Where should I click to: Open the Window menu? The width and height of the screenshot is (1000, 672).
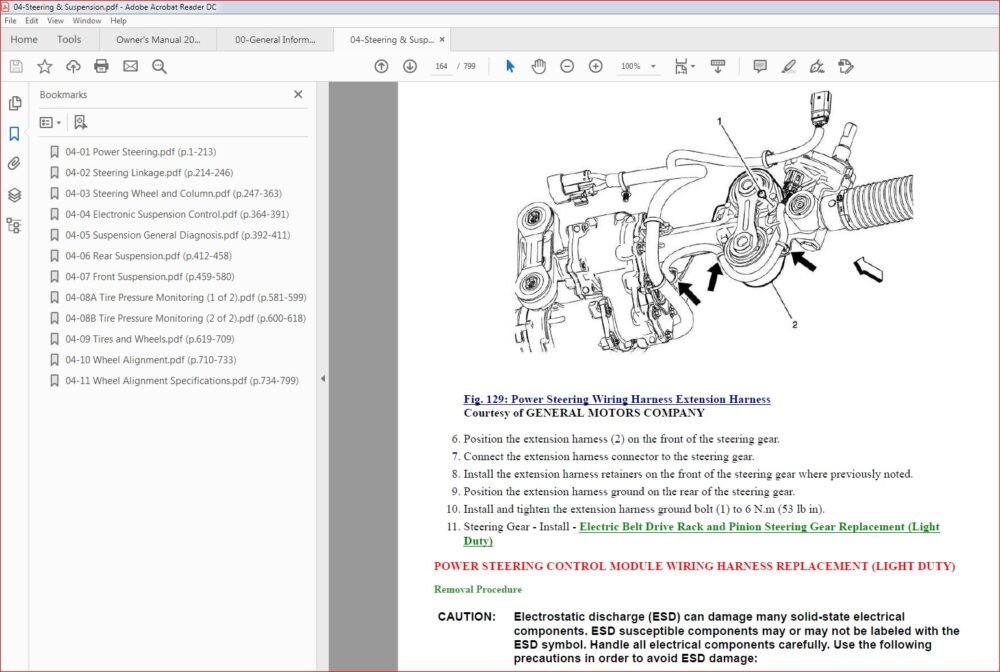point(87,20)
